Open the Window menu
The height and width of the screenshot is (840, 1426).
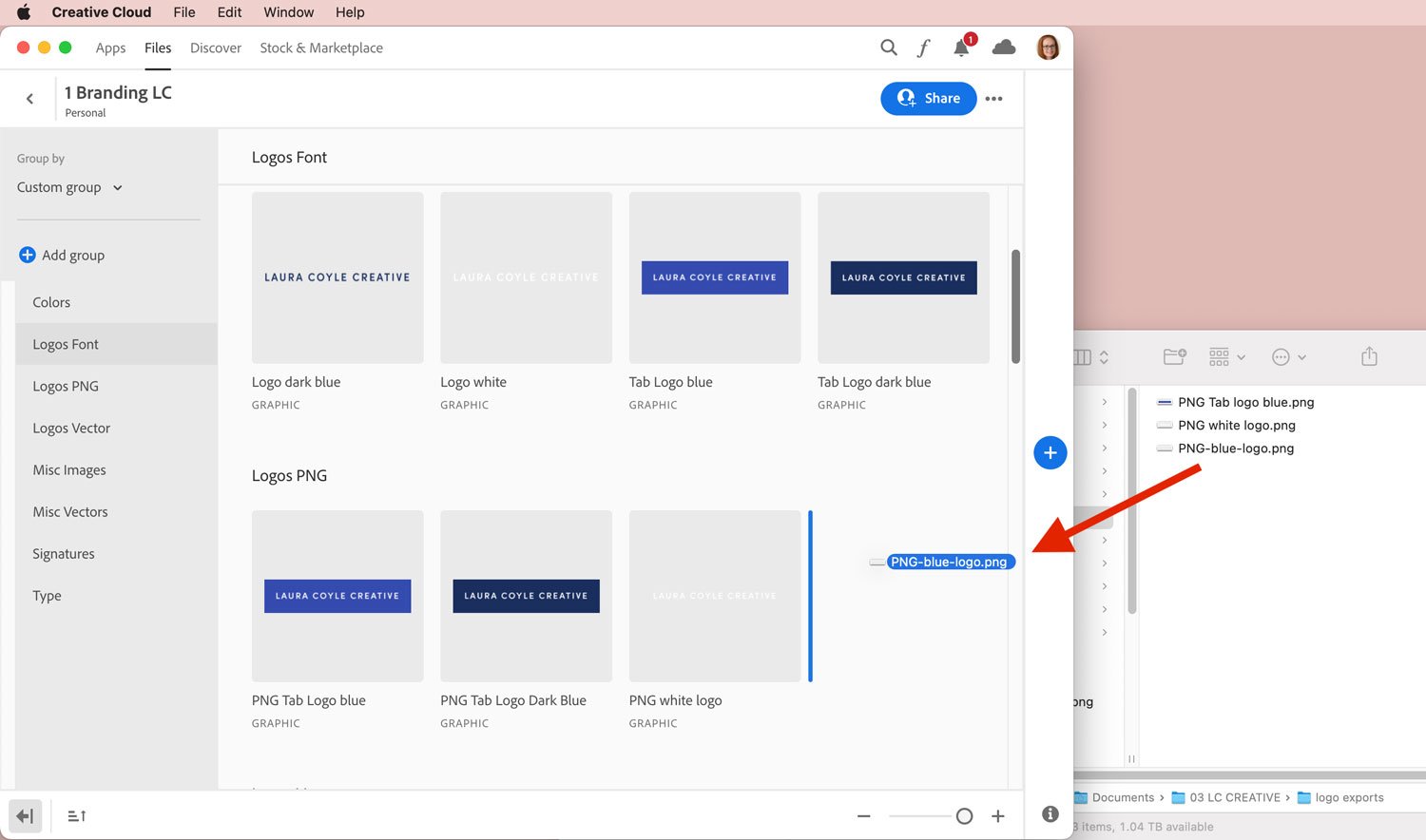(x=288, y=12)
